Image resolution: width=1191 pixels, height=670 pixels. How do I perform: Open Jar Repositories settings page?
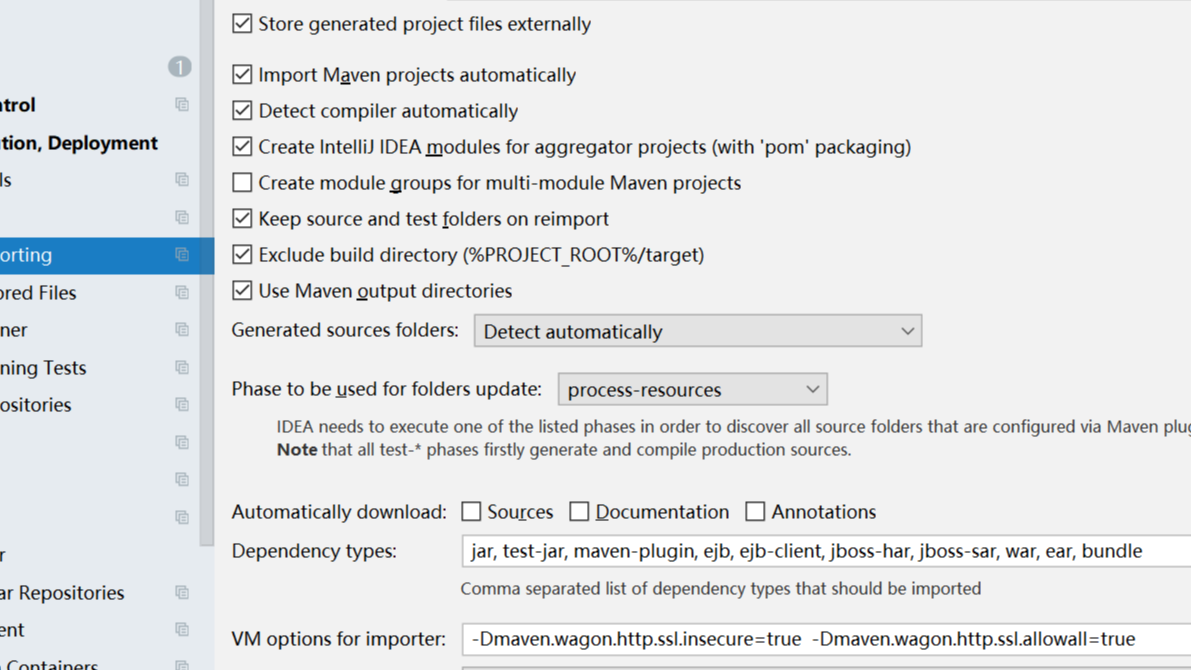coord(65,593)
